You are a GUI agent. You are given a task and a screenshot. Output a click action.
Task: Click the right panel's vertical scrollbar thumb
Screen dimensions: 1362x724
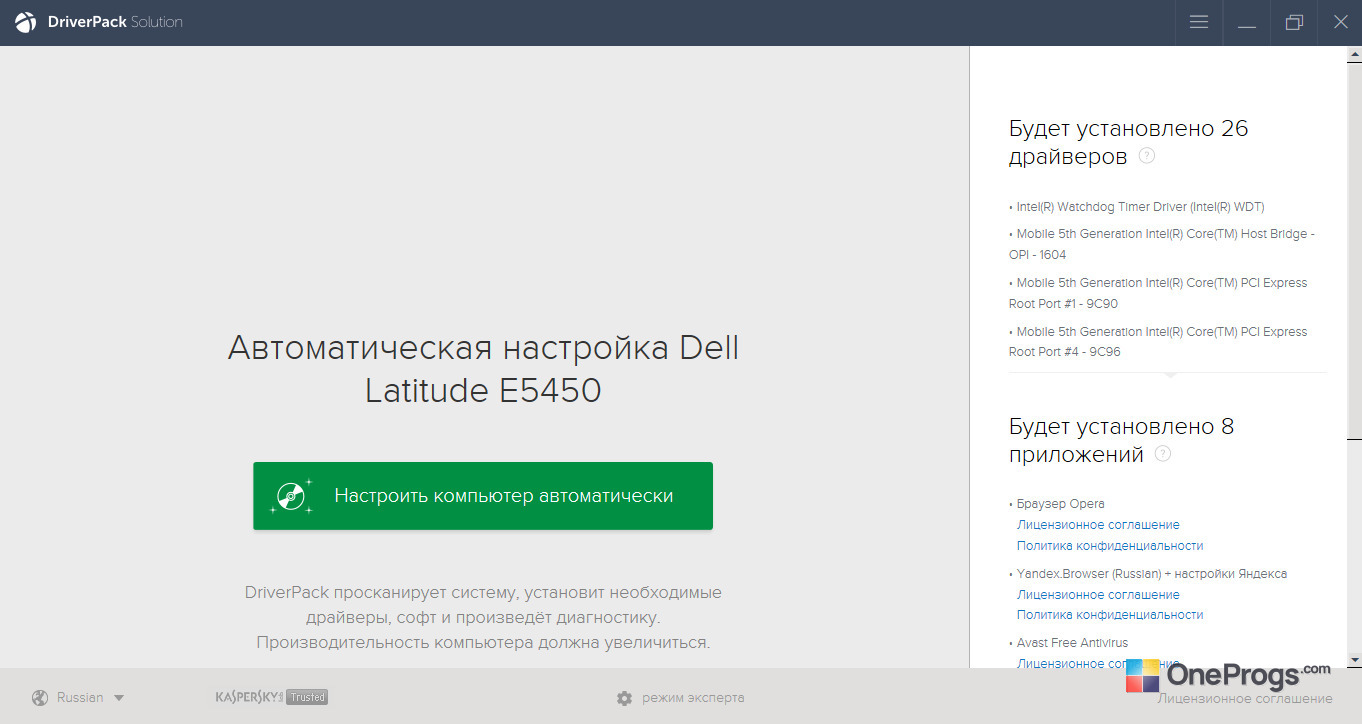(1355, 250)
